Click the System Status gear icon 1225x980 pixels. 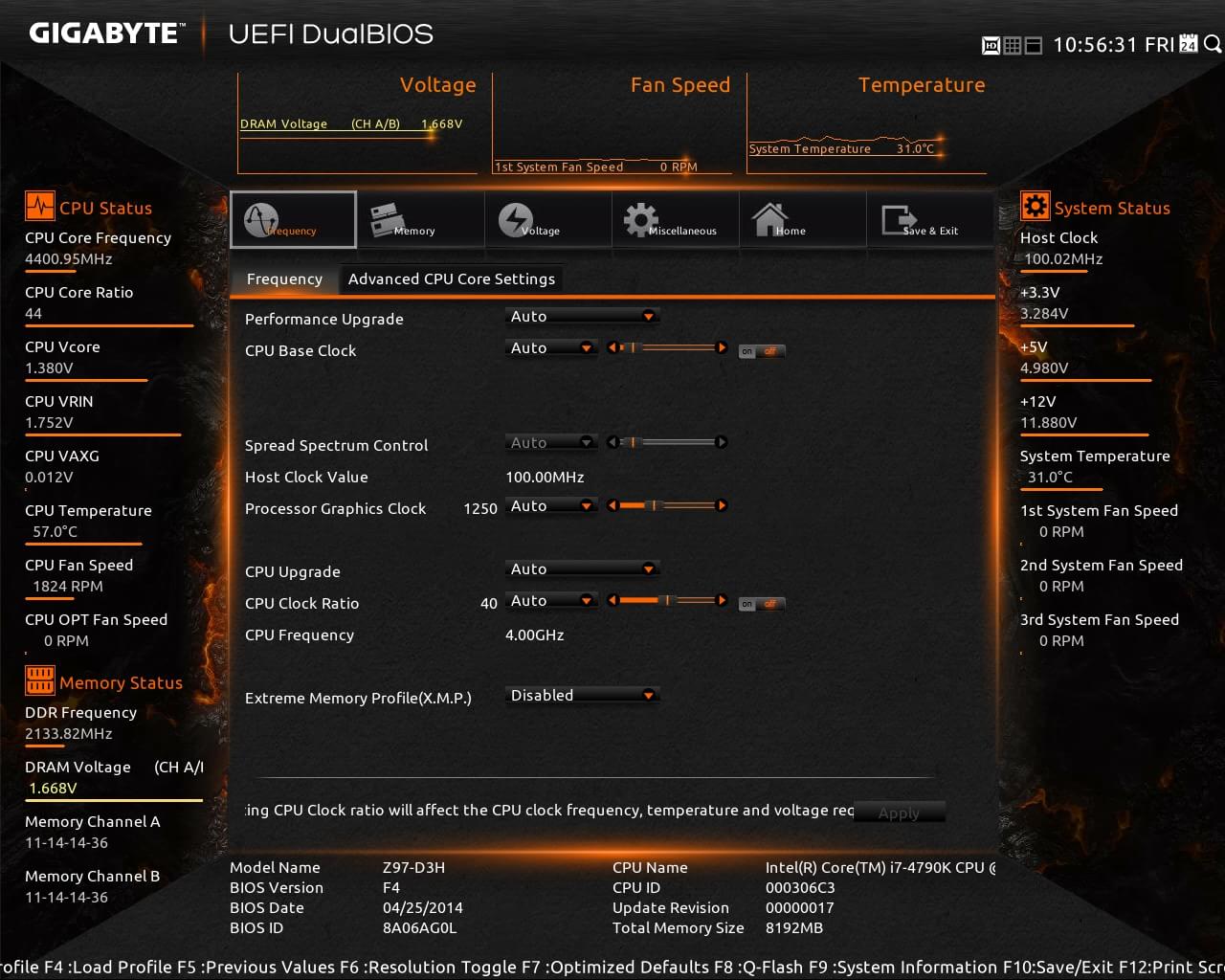point(1035,206)
